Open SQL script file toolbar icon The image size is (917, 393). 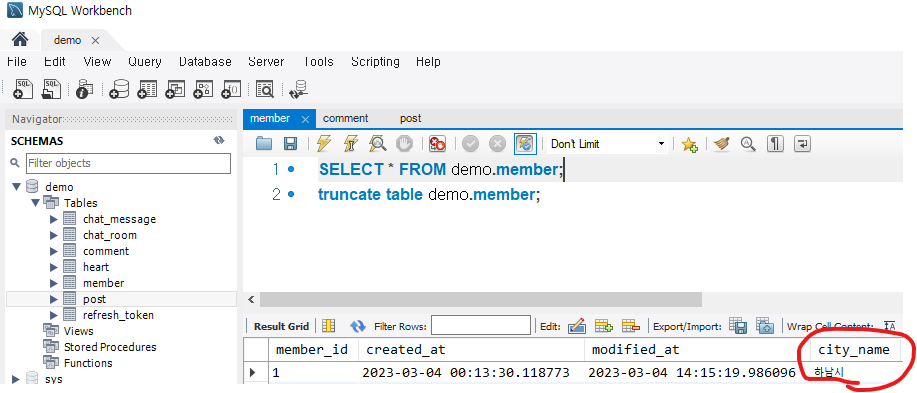51,89
